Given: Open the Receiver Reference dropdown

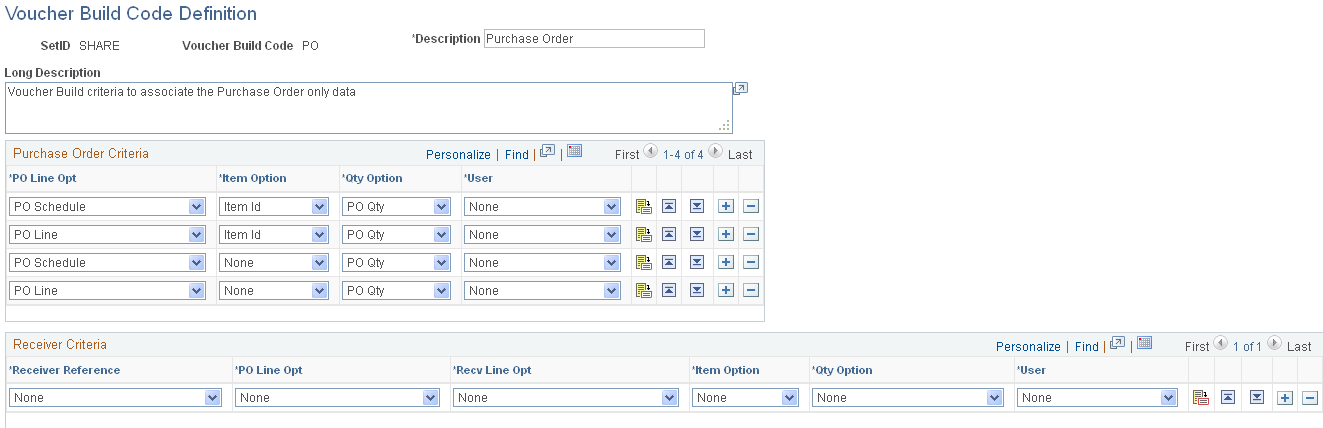Looking at the screenshot, I should [x=115, y=398].
